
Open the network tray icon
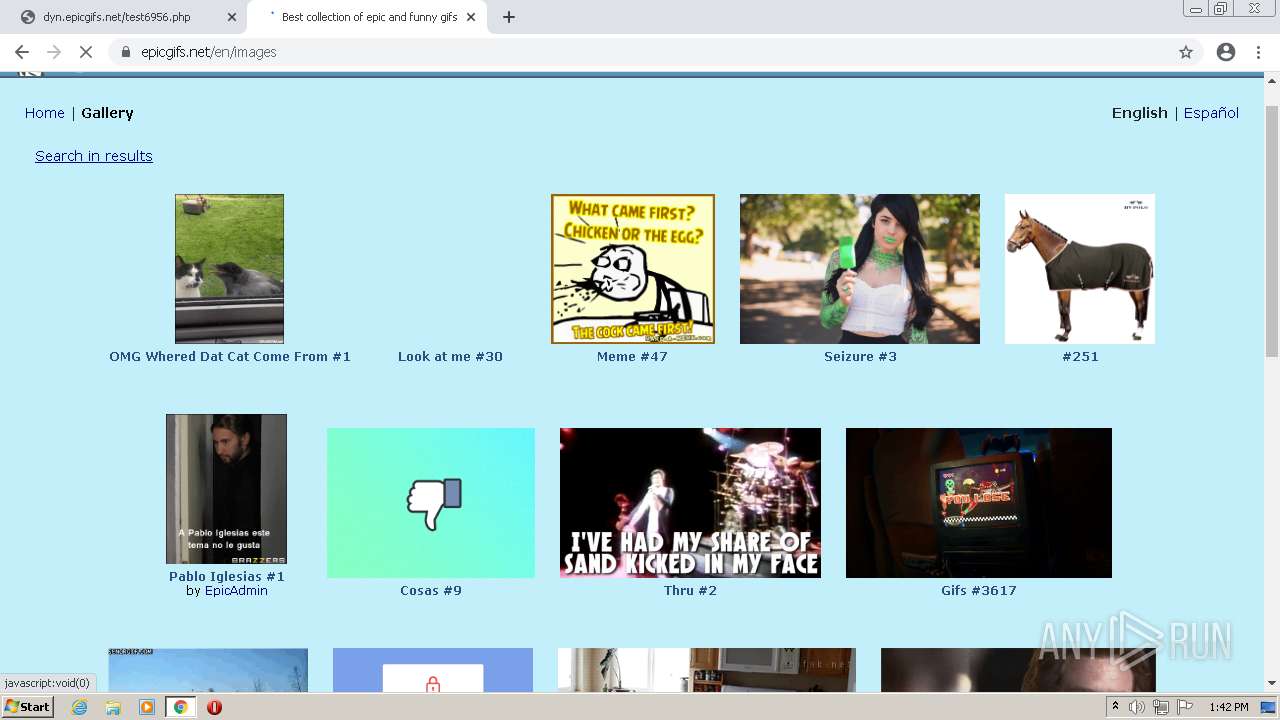[1161, 707]
